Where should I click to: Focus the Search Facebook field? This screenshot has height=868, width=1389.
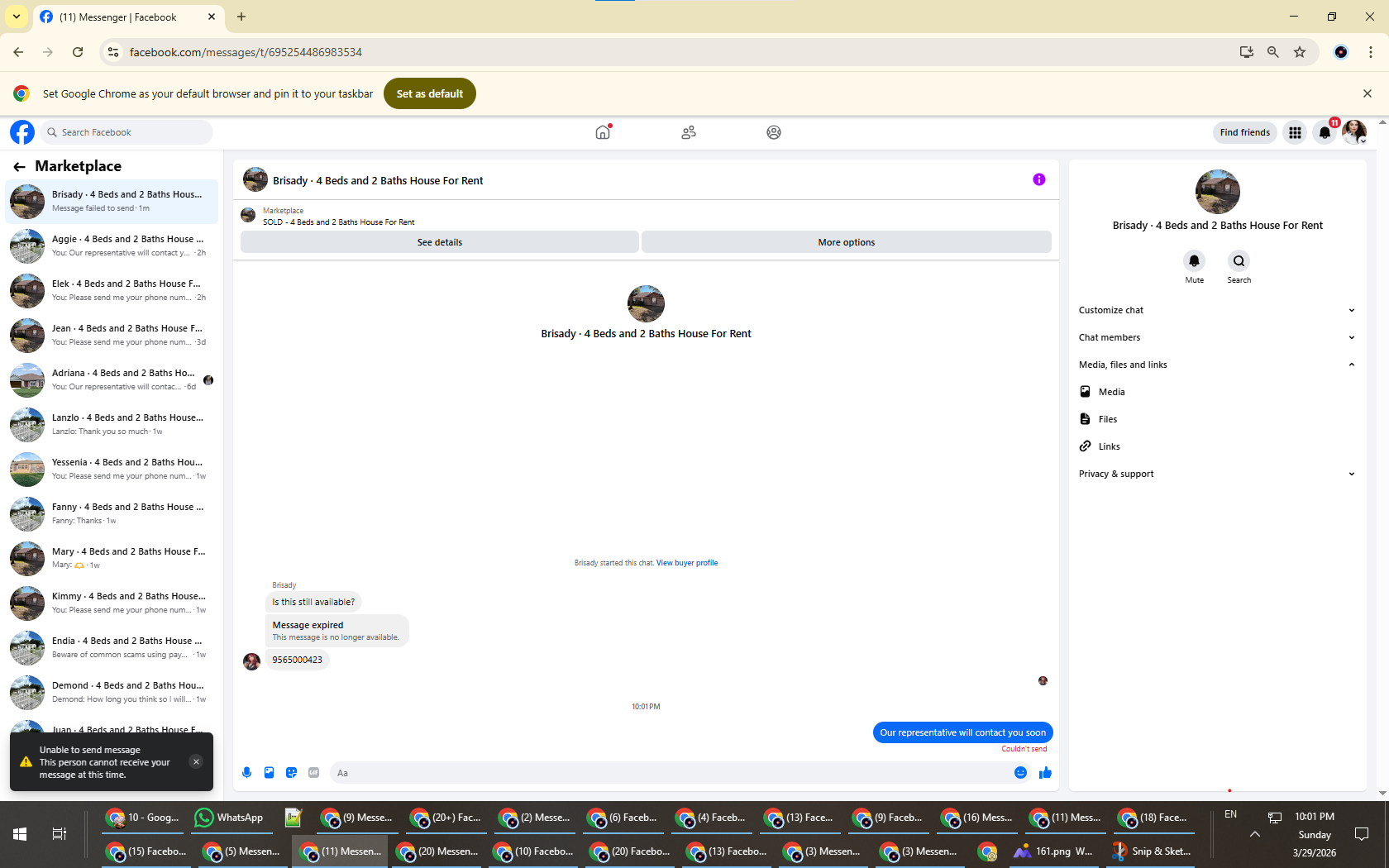(126, 132)
